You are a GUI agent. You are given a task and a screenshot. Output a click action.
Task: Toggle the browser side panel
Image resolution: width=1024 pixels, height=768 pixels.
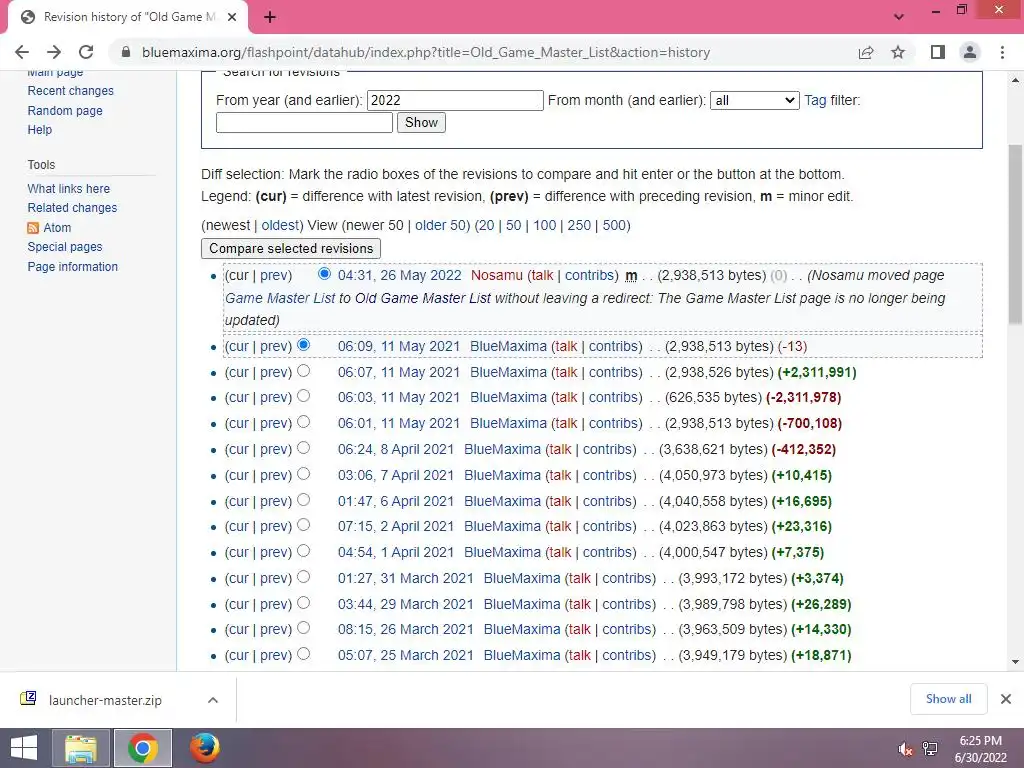(x=938, y=52)
